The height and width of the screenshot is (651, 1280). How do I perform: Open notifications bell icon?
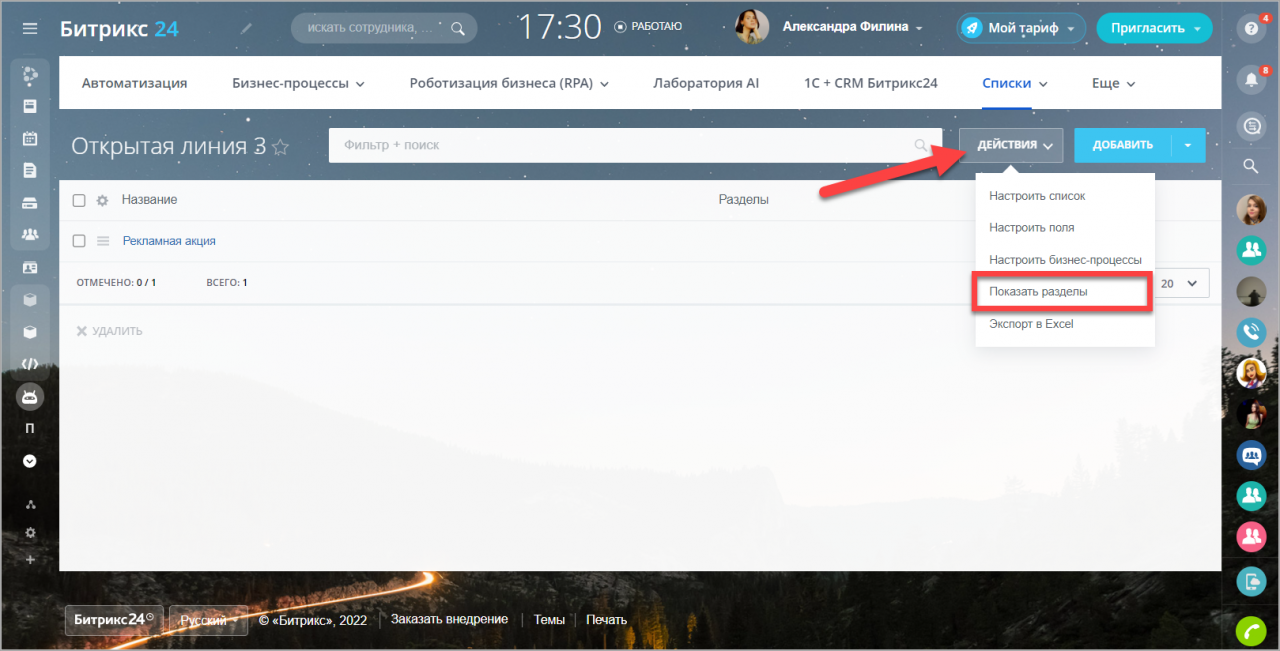[1250, 78]
